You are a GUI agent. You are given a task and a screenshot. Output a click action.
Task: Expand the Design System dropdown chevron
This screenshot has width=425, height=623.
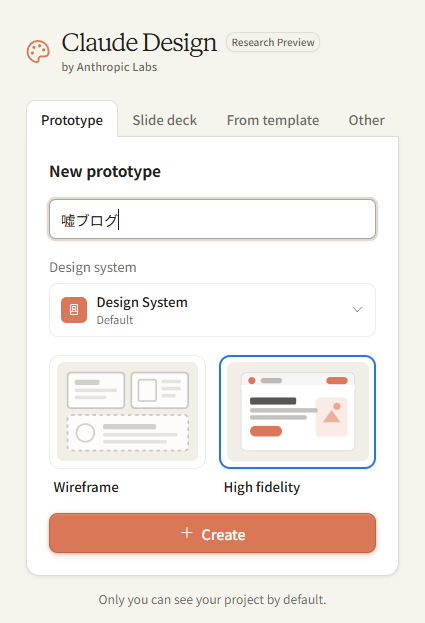tap(357, 310)
